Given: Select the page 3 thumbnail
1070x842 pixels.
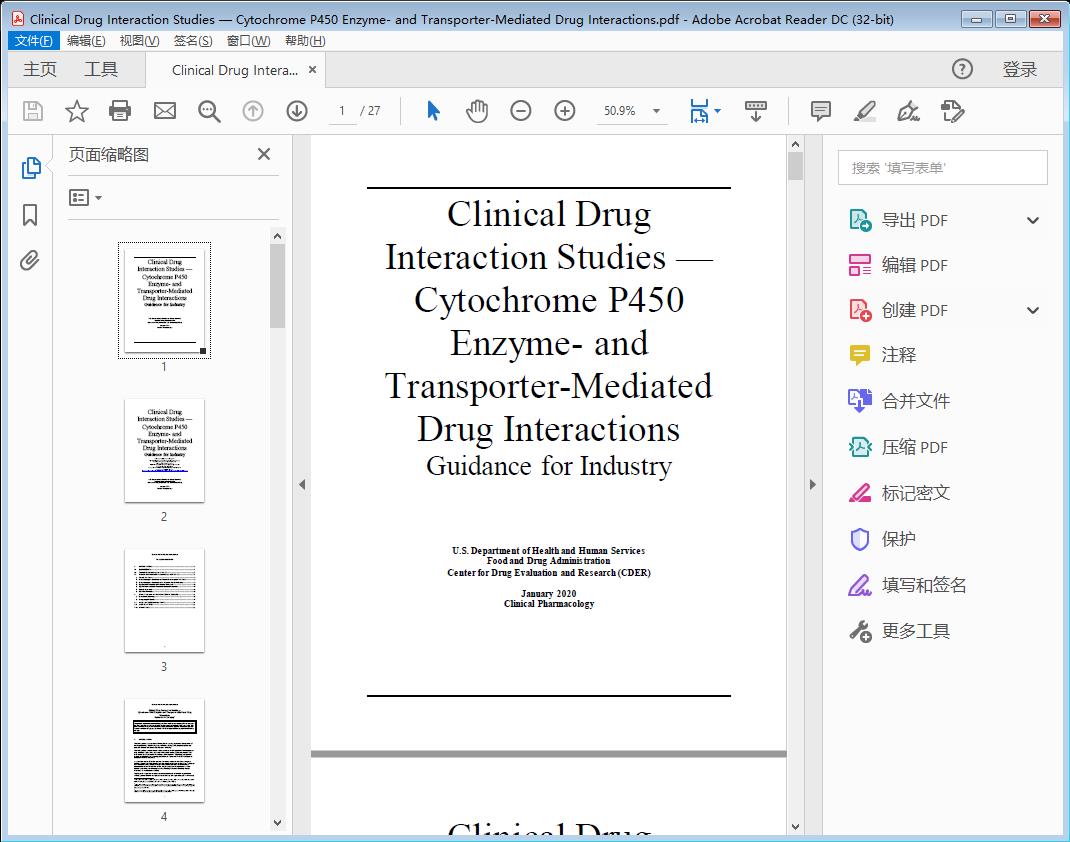Looking at the screenshot, I should click(x=164, y=600).
